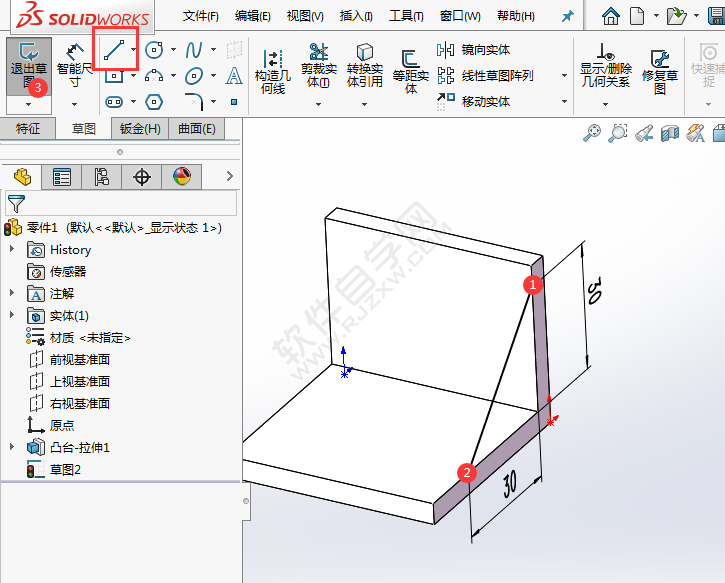725x583 pixels.
Task: Open the PropertyManager tab
Action: pyautogui.click(x=61, y=177)
